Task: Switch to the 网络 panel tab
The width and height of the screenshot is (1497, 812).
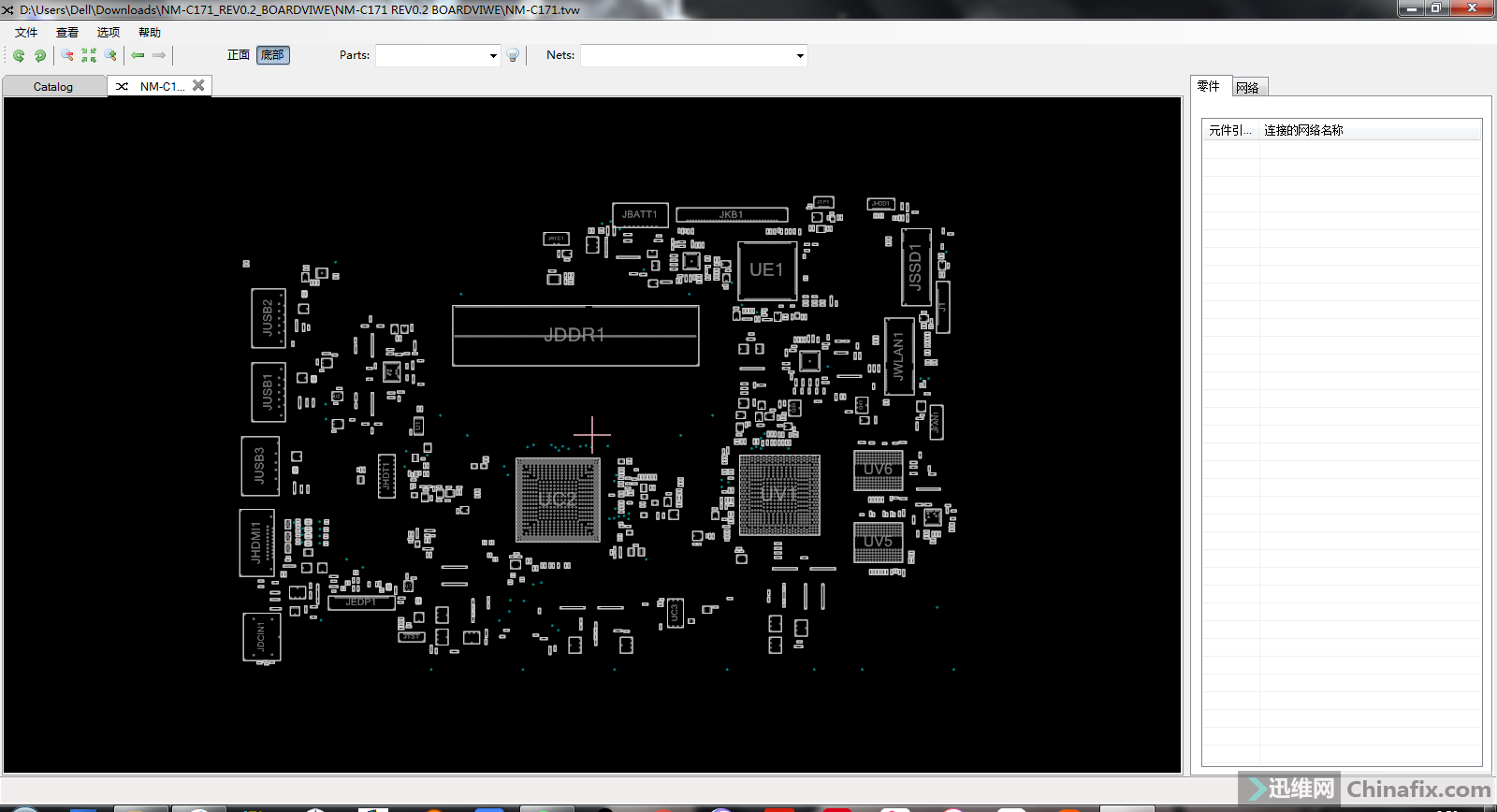Action: click(1247, 88)
